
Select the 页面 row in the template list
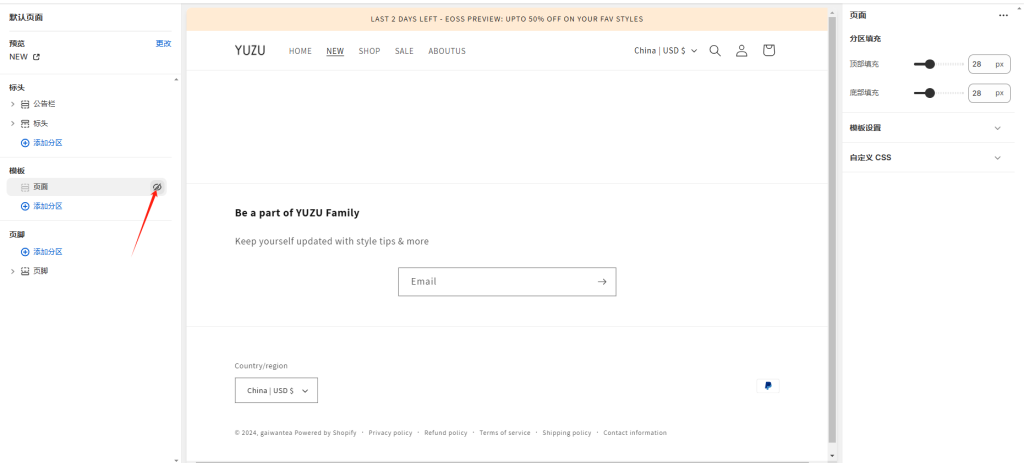(x=86, y=187)
